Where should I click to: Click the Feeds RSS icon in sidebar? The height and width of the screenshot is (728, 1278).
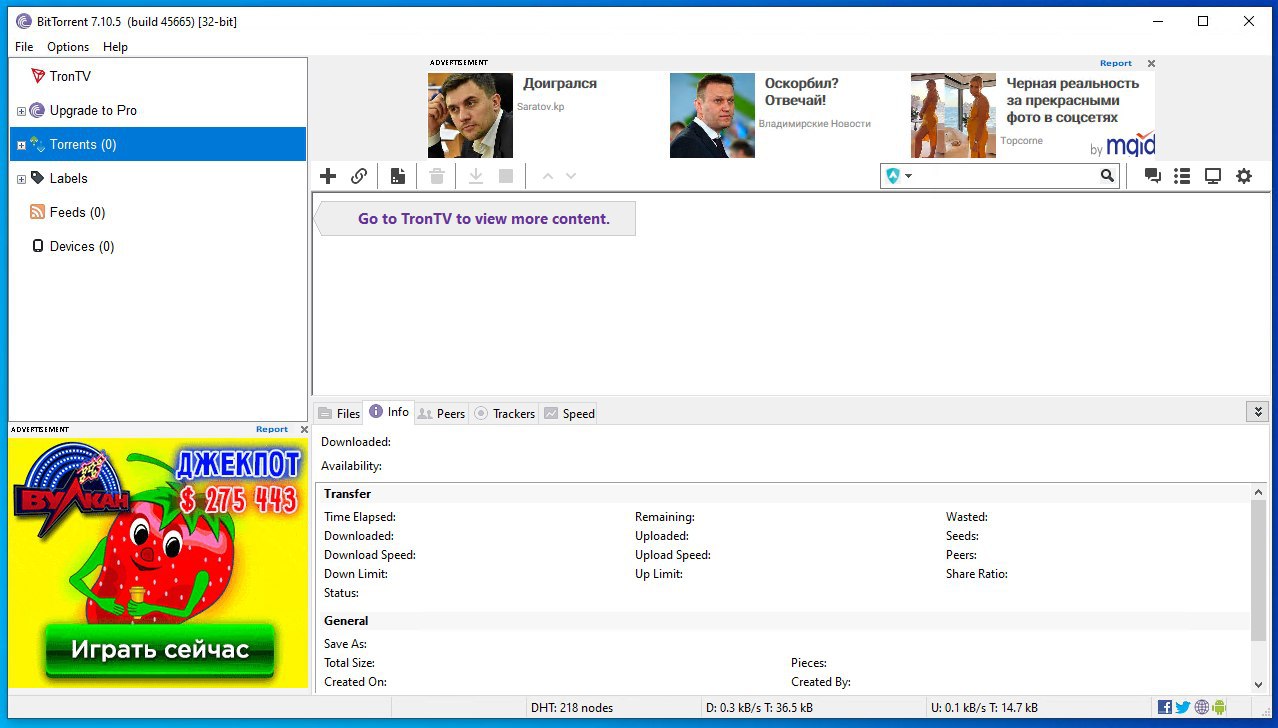tap(38, 212)
